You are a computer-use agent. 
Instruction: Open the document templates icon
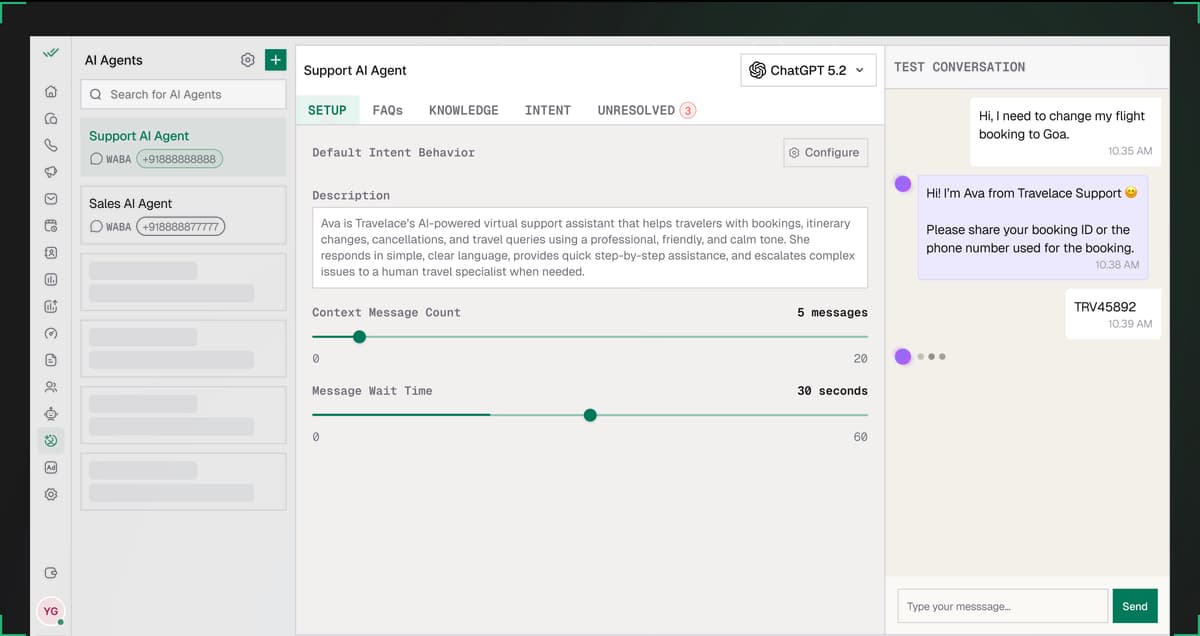tap(51, 360)
